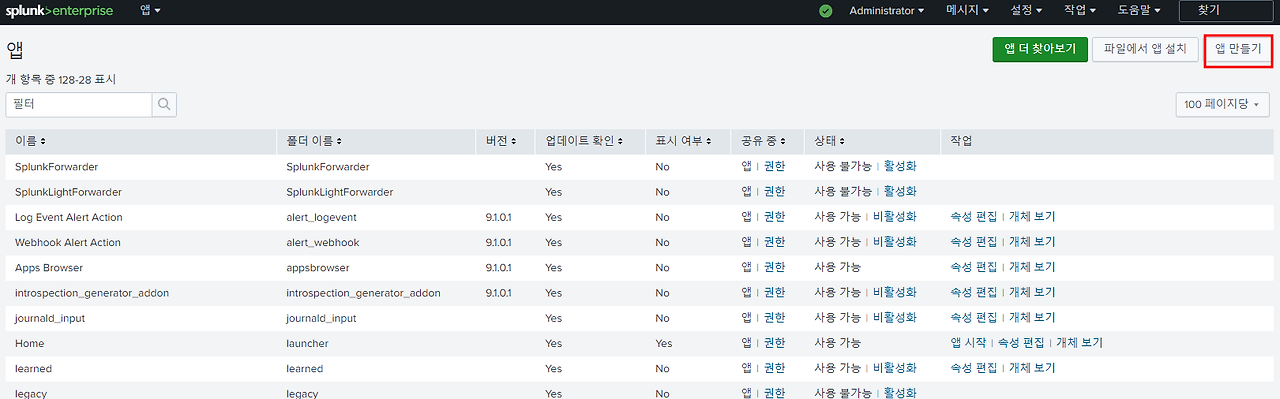Click 속성 편집 for Apps Browser
This screenshot has height=399, width=1280.
tap(974, 267)
